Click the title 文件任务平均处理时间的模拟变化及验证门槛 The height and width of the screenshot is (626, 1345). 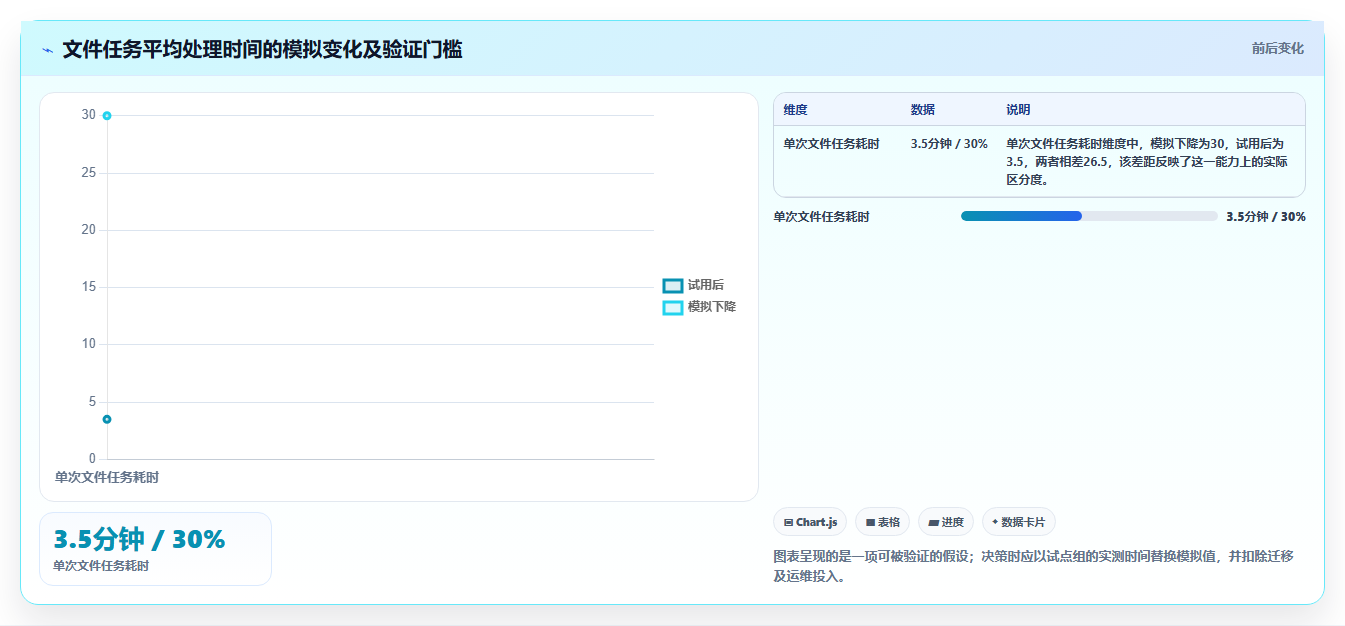coord(262,49)
